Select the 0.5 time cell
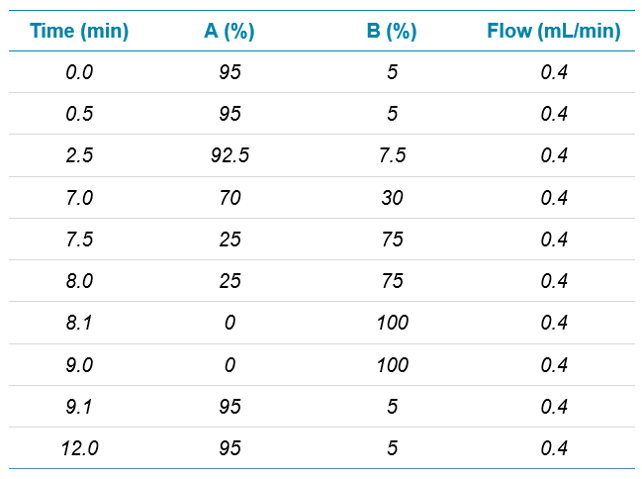 coord(79,114)
